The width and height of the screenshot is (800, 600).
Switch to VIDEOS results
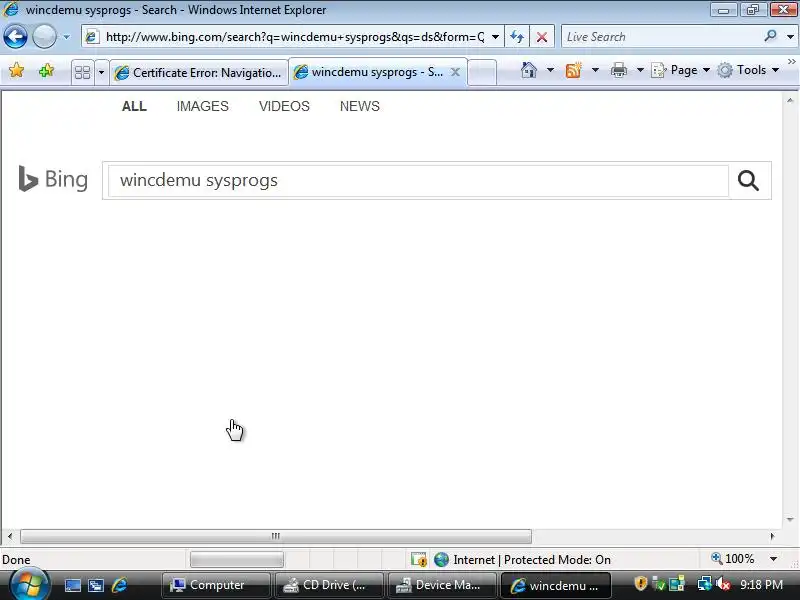[x=284, y=106]
